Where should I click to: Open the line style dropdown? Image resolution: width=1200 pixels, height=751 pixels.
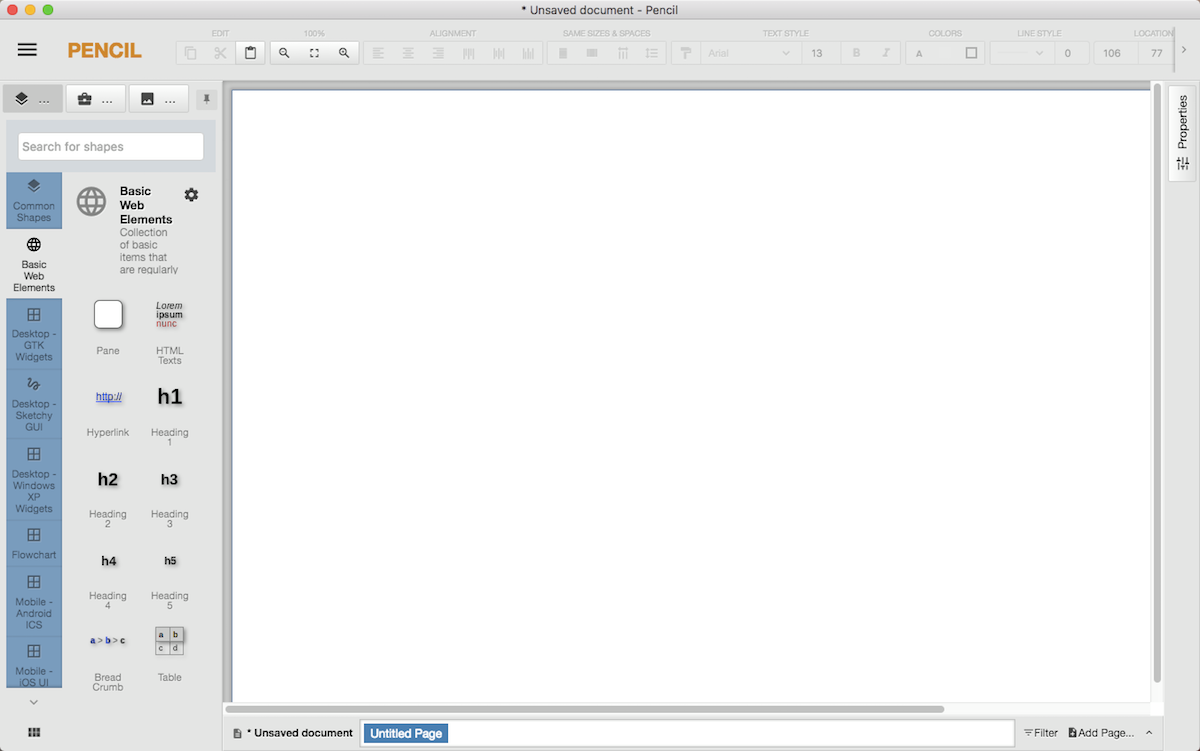1020,53
